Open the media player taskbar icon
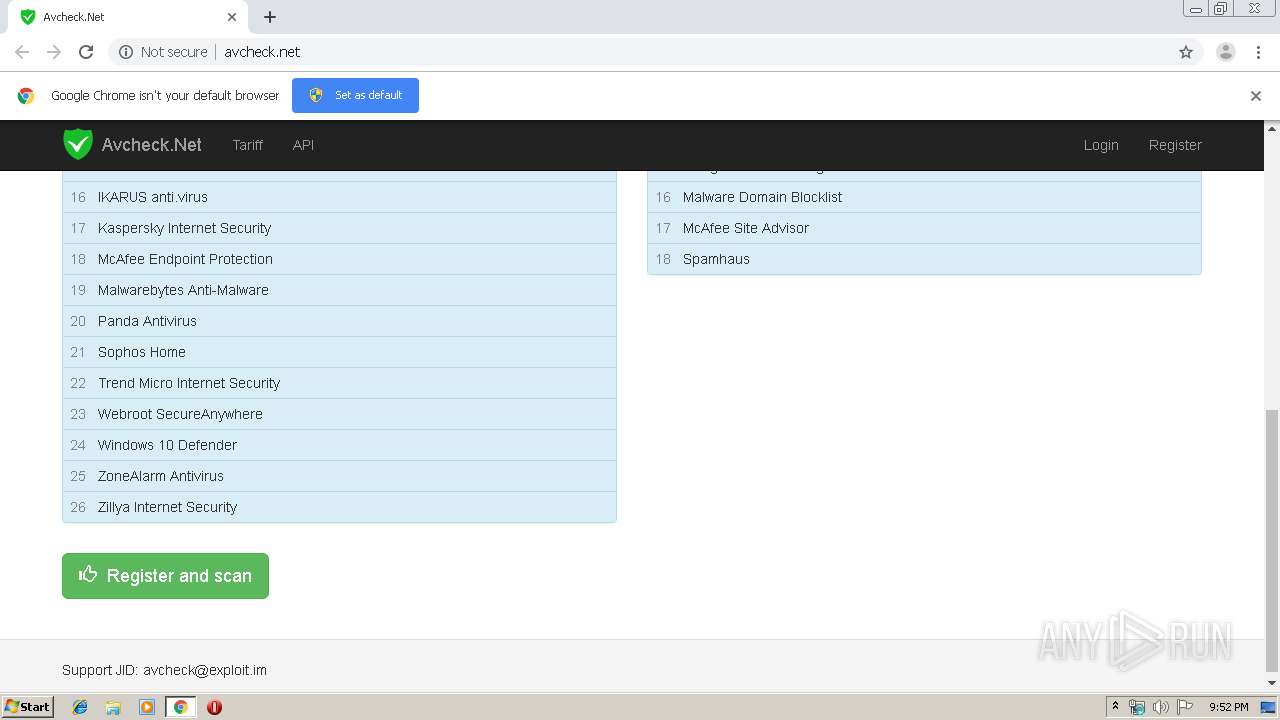Image resolution: width=1280 pixels, height=720 pixels. pos(147,707)
